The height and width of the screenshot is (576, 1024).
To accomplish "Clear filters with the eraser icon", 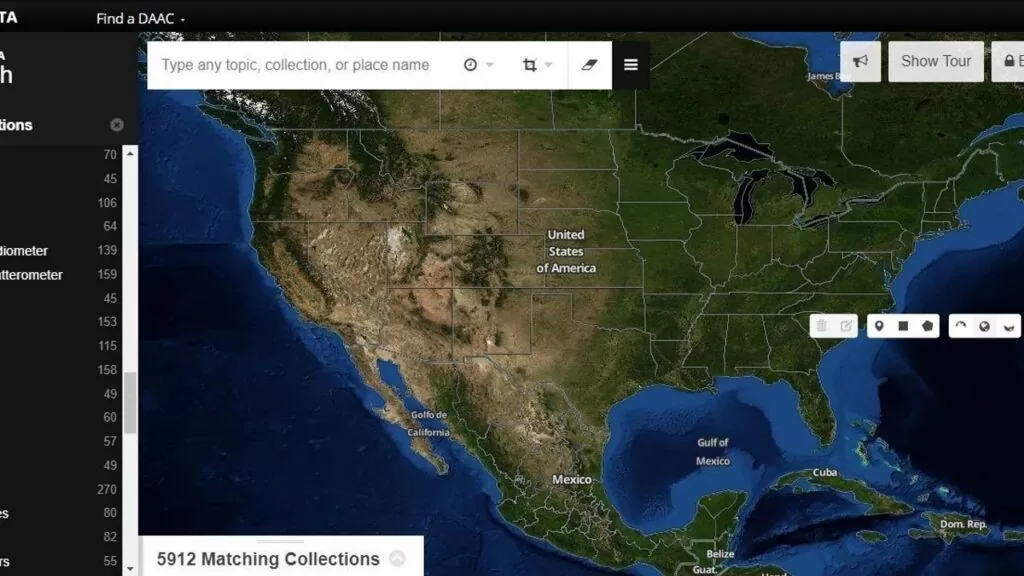I will [x=589, y=65].
